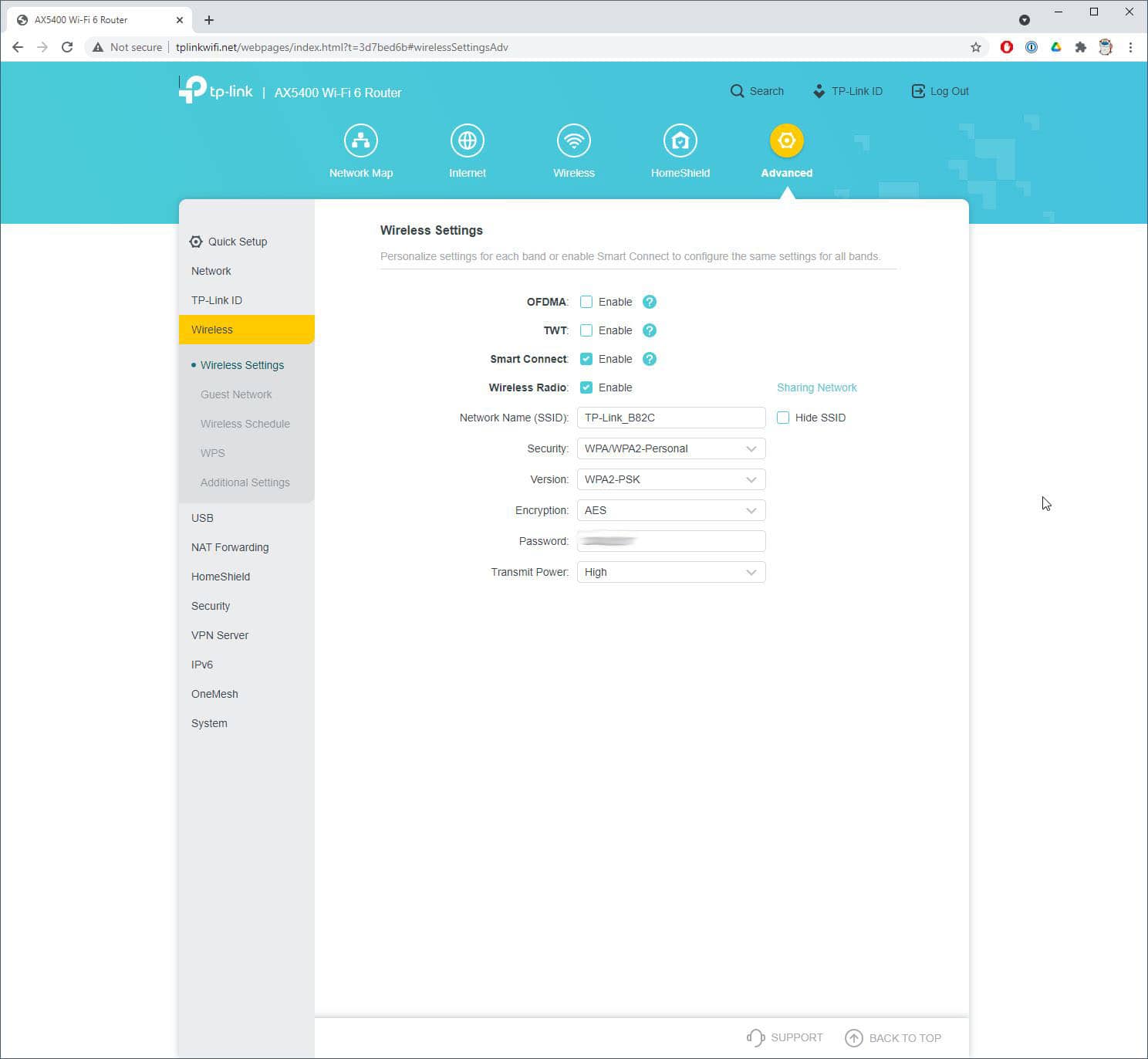Close the AX5400 Wi-Fi 6 Router tab
The width and height of the screenshot is (1148, 1059).
pyautogui.click(x=180, y=20)
